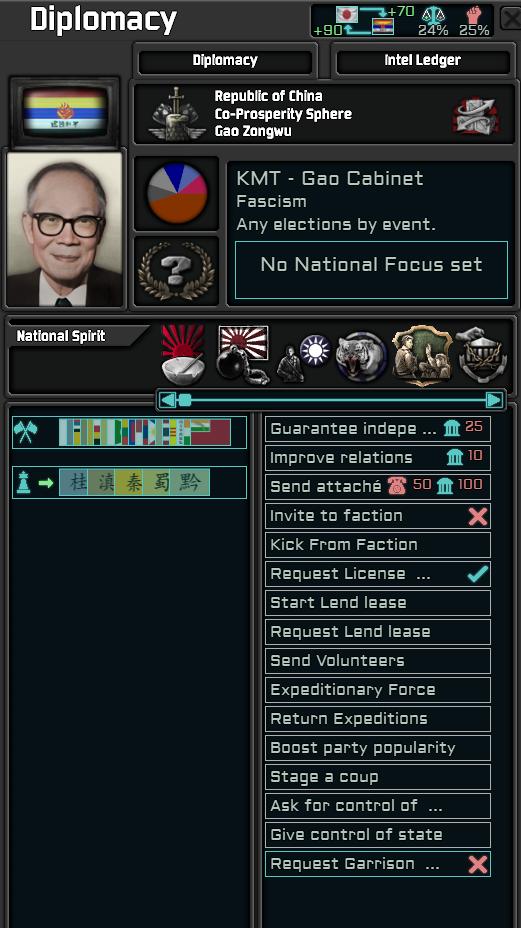
Task: Click the Stage a coup button
Action: [378, 776]
